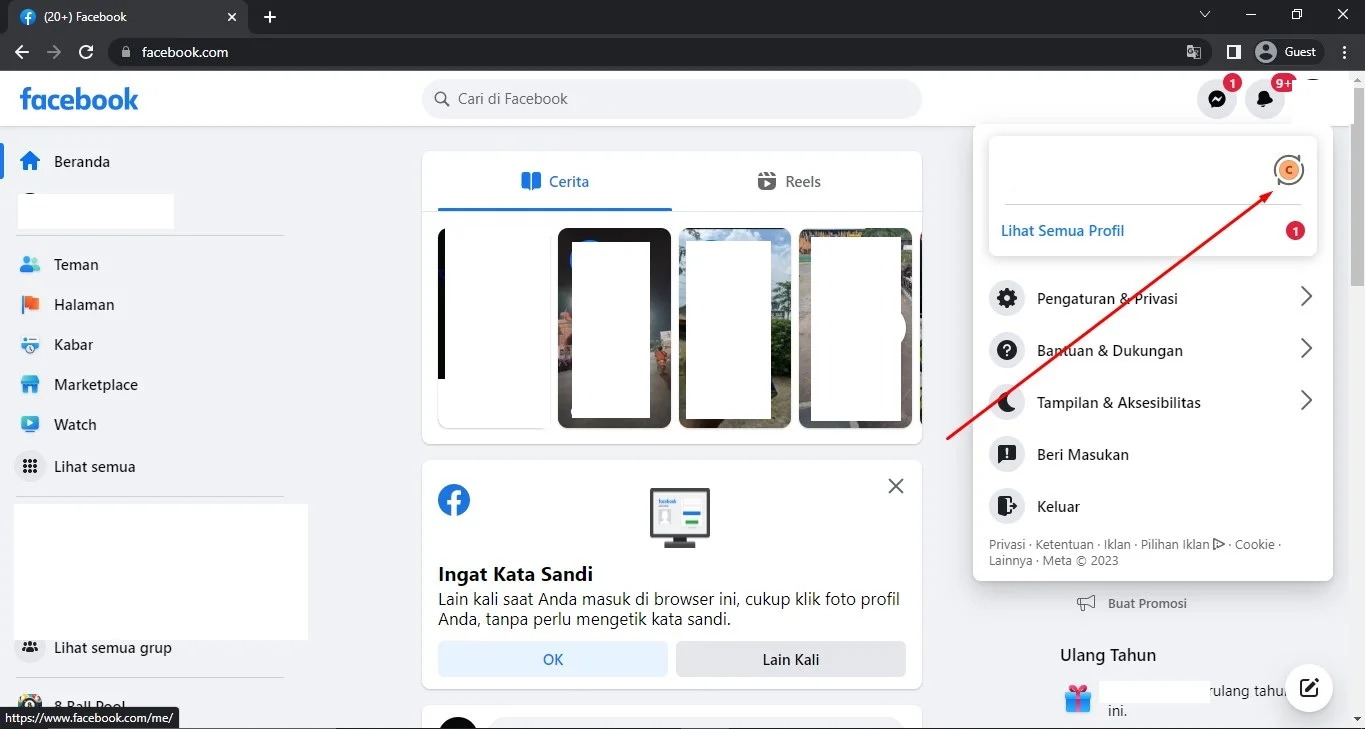Open Halaman flag icon in sidebar
This screenshot has height=729, width=1365.
coord(30,305)
